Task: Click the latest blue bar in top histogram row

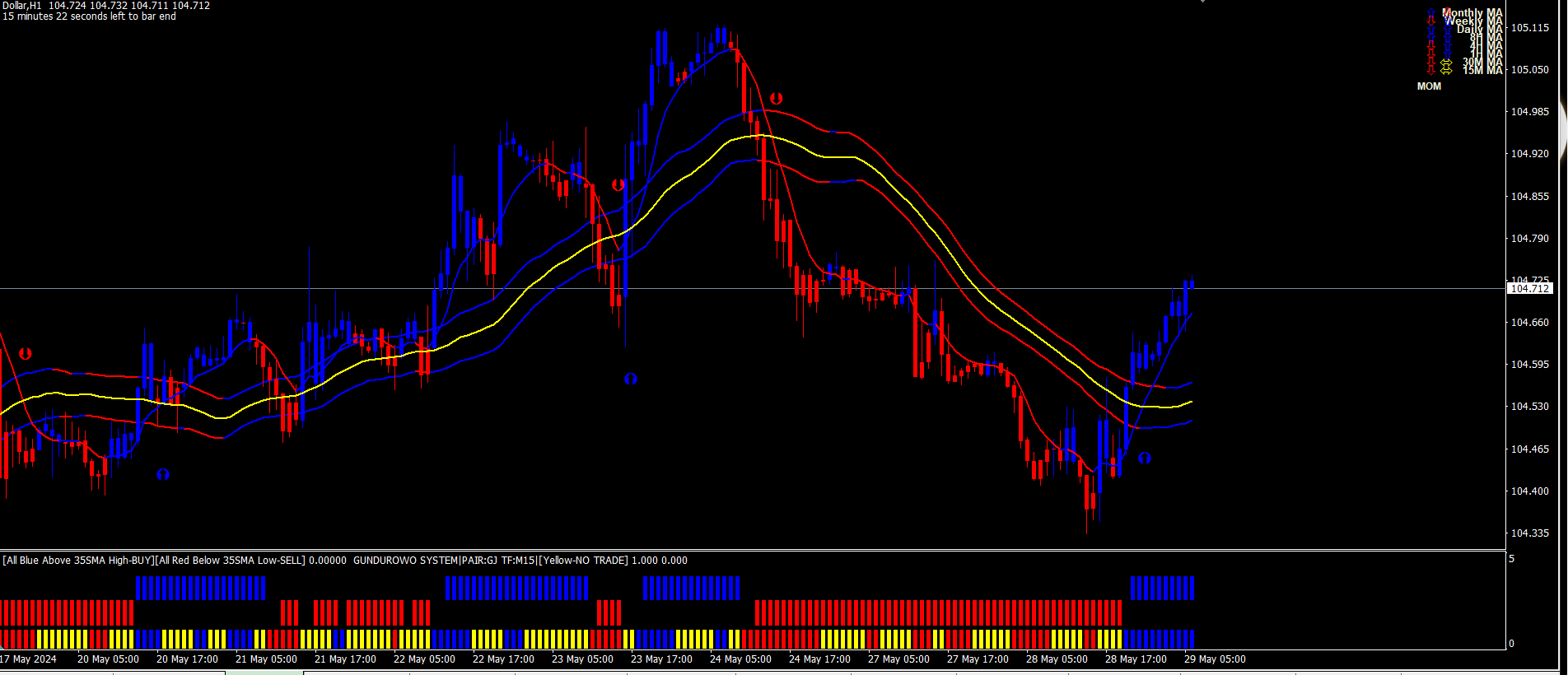Action: [1191, 588]
